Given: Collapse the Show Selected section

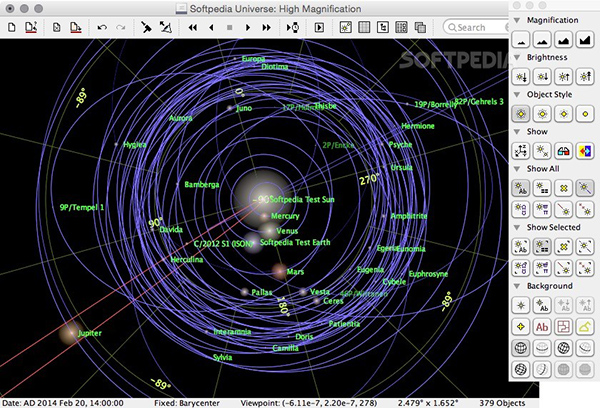Looking at the screenshot, I should coord(517,225).
